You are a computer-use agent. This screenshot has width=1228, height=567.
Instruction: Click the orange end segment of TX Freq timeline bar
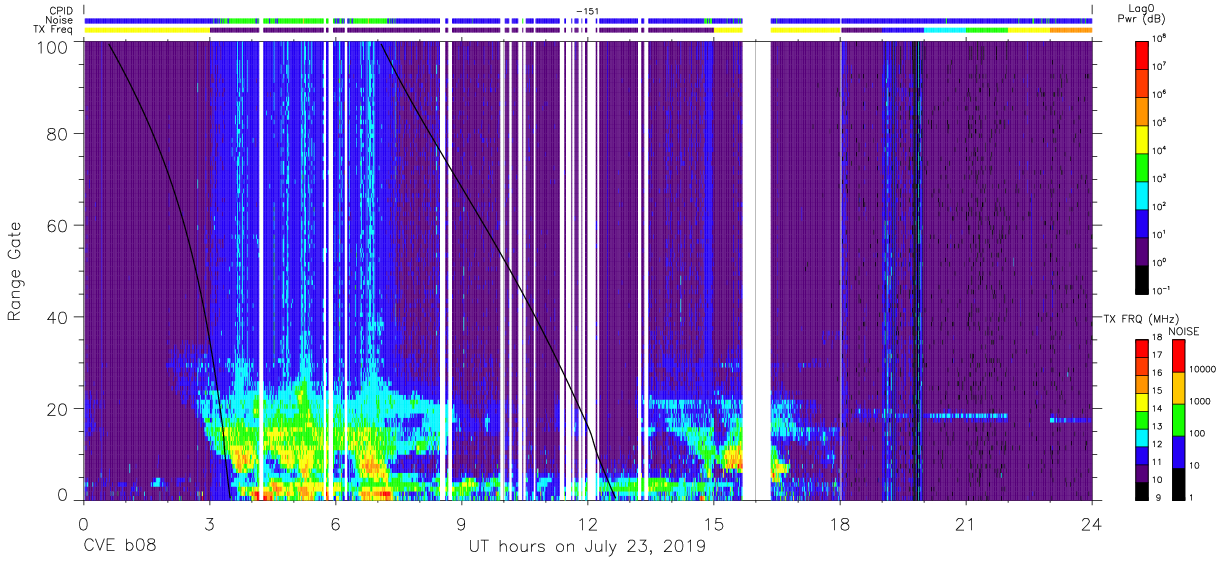pyautogui.click(x=1071, y=30)
